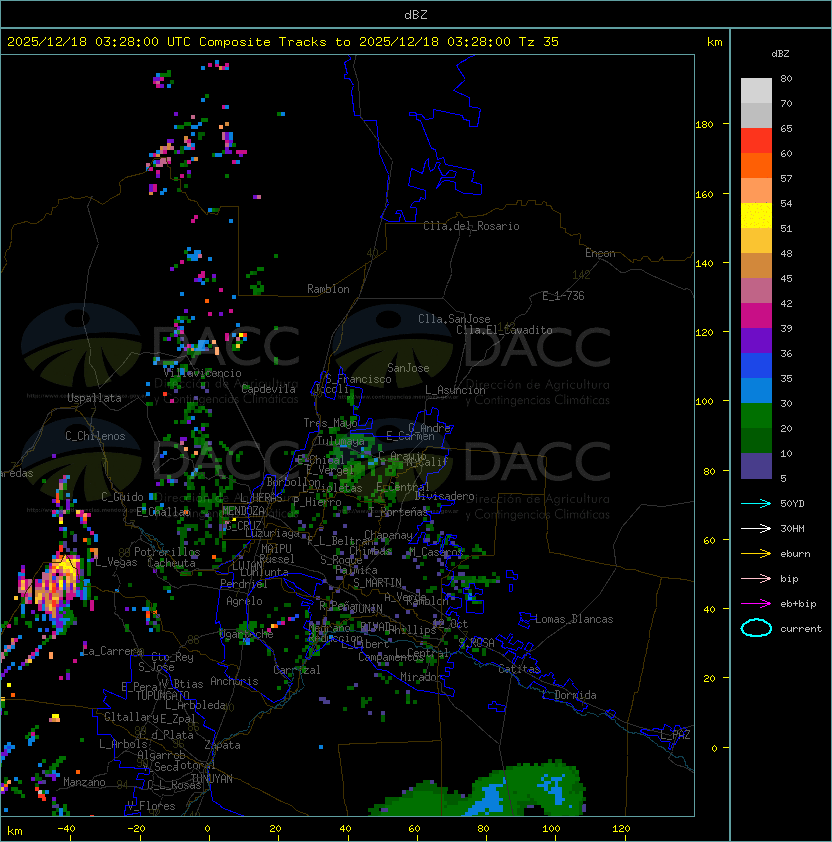The image size is (832, 842).
Task: Click the 'TUPUNGATO' map label
Action: (162, 696)
